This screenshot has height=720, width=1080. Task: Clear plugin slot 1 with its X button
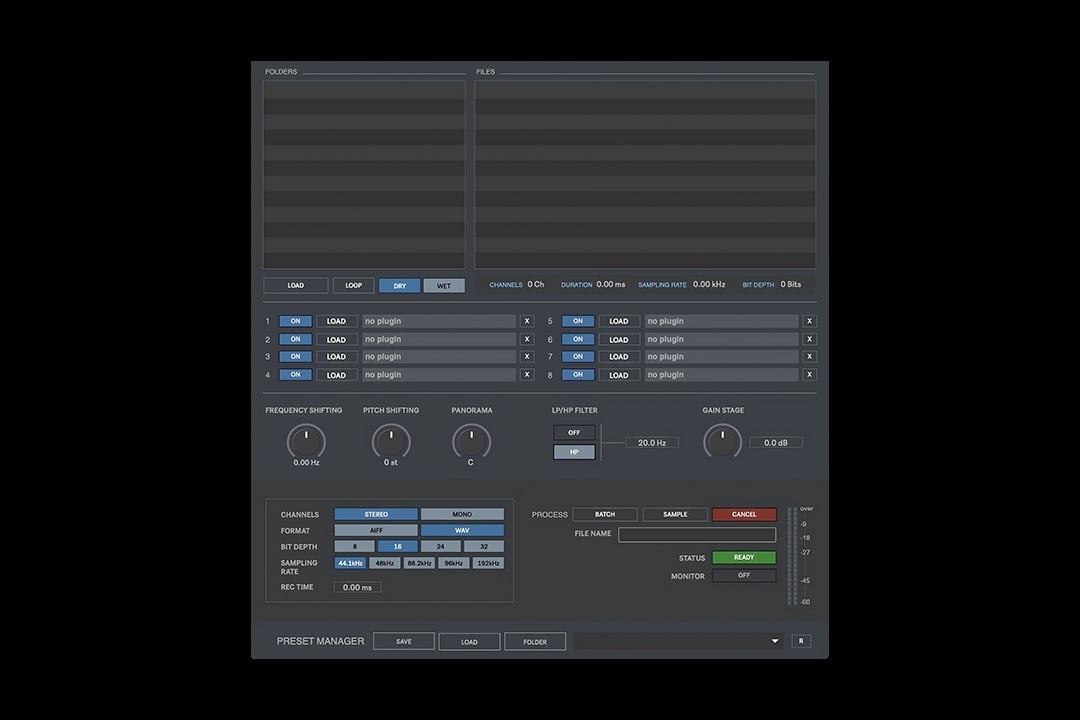point(527,321)
